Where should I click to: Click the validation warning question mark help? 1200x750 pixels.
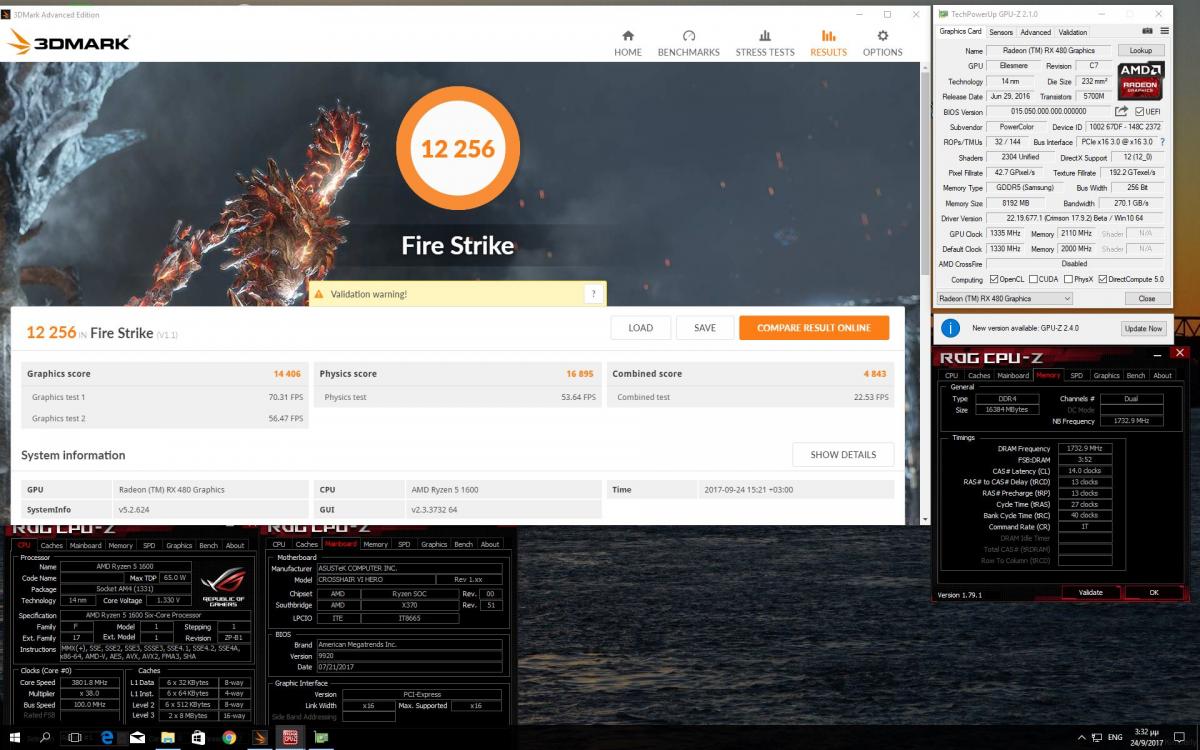tap(593, 294)
